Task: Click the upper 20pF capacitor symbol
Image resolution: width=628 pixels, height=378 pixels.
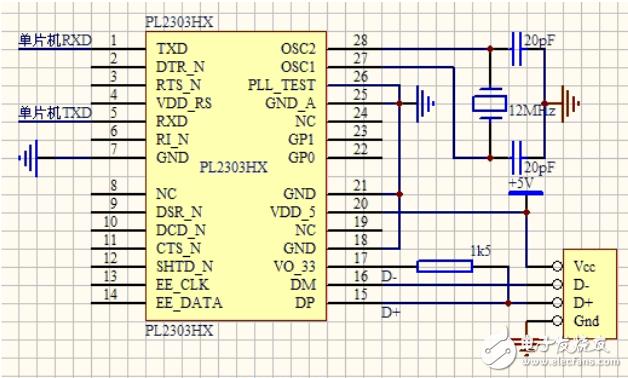Action: [517, 49]
